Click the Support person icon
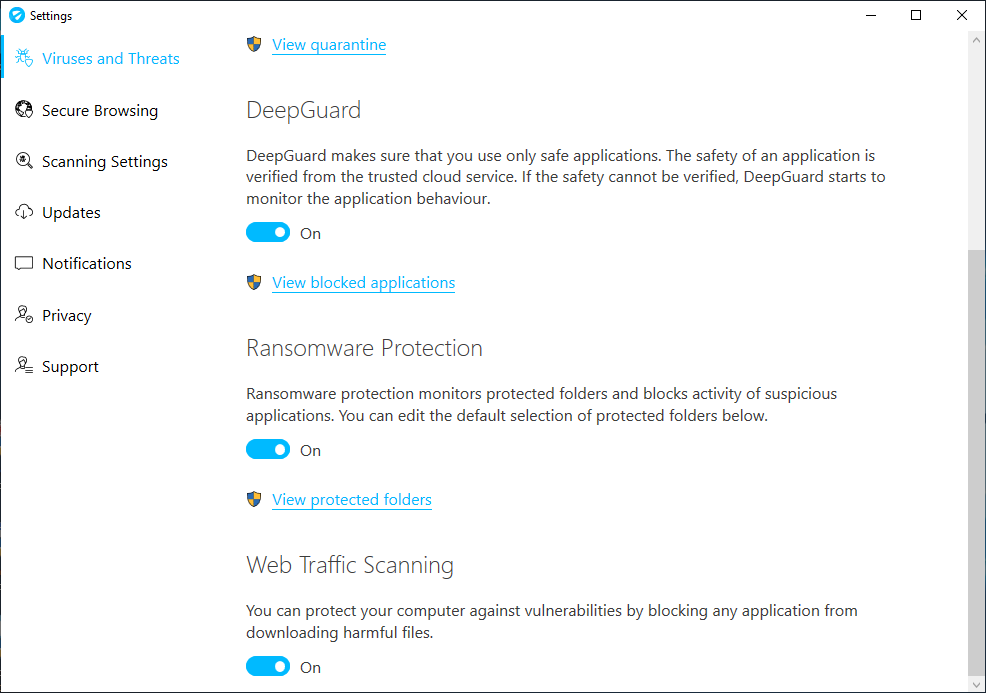Viewport: 986px width, 693px height. tap(25, 366)
